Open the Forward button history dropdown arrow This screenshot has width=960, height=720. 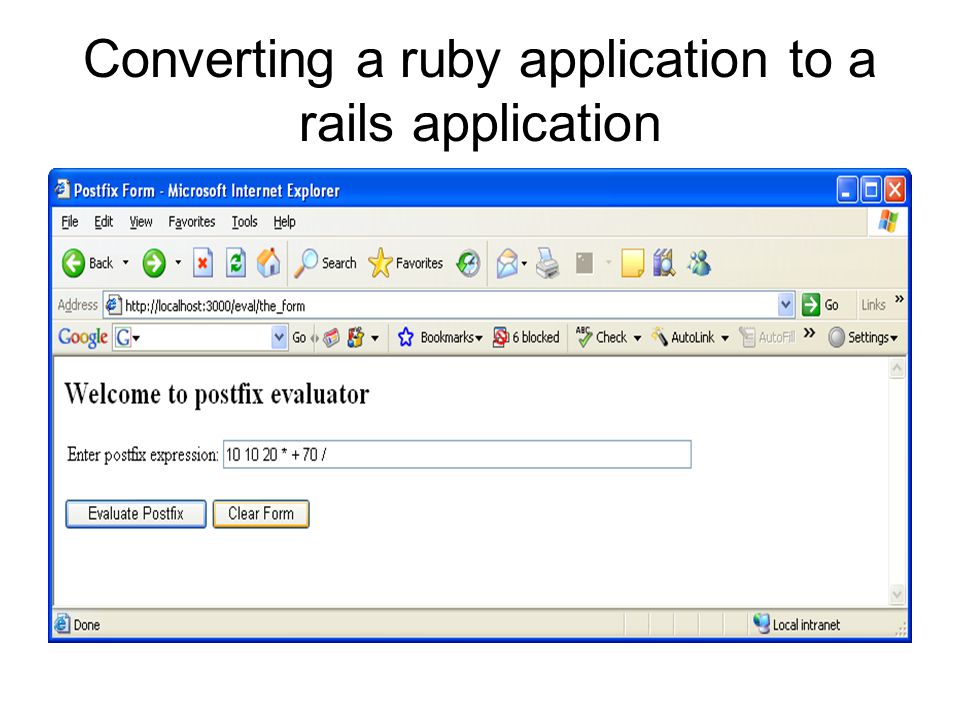(178, 263)
